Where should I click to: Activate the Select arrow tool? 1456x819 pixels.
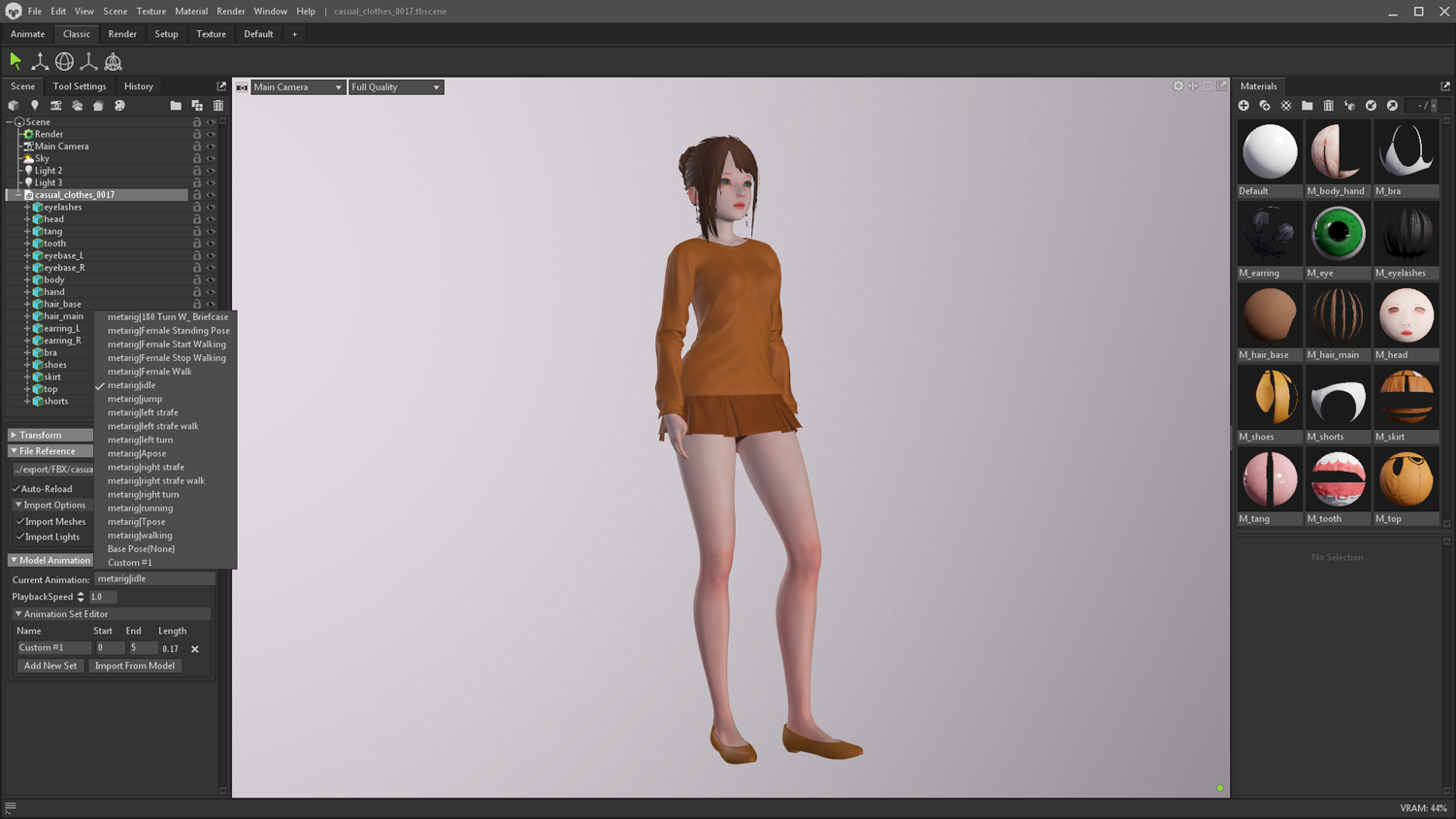pos(16,61)
